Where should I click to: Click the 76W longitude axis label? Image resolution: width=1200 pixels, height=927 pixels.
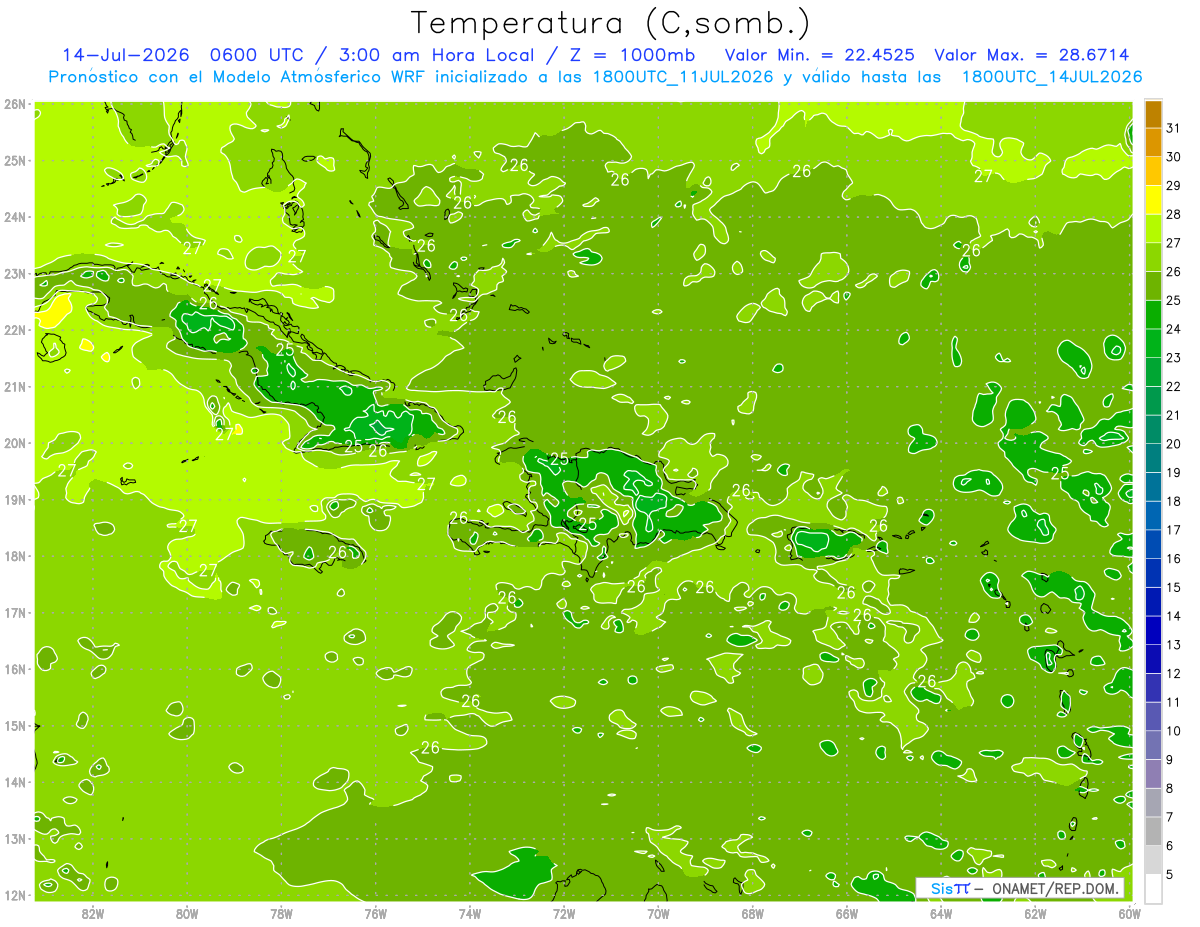(375, 913)
